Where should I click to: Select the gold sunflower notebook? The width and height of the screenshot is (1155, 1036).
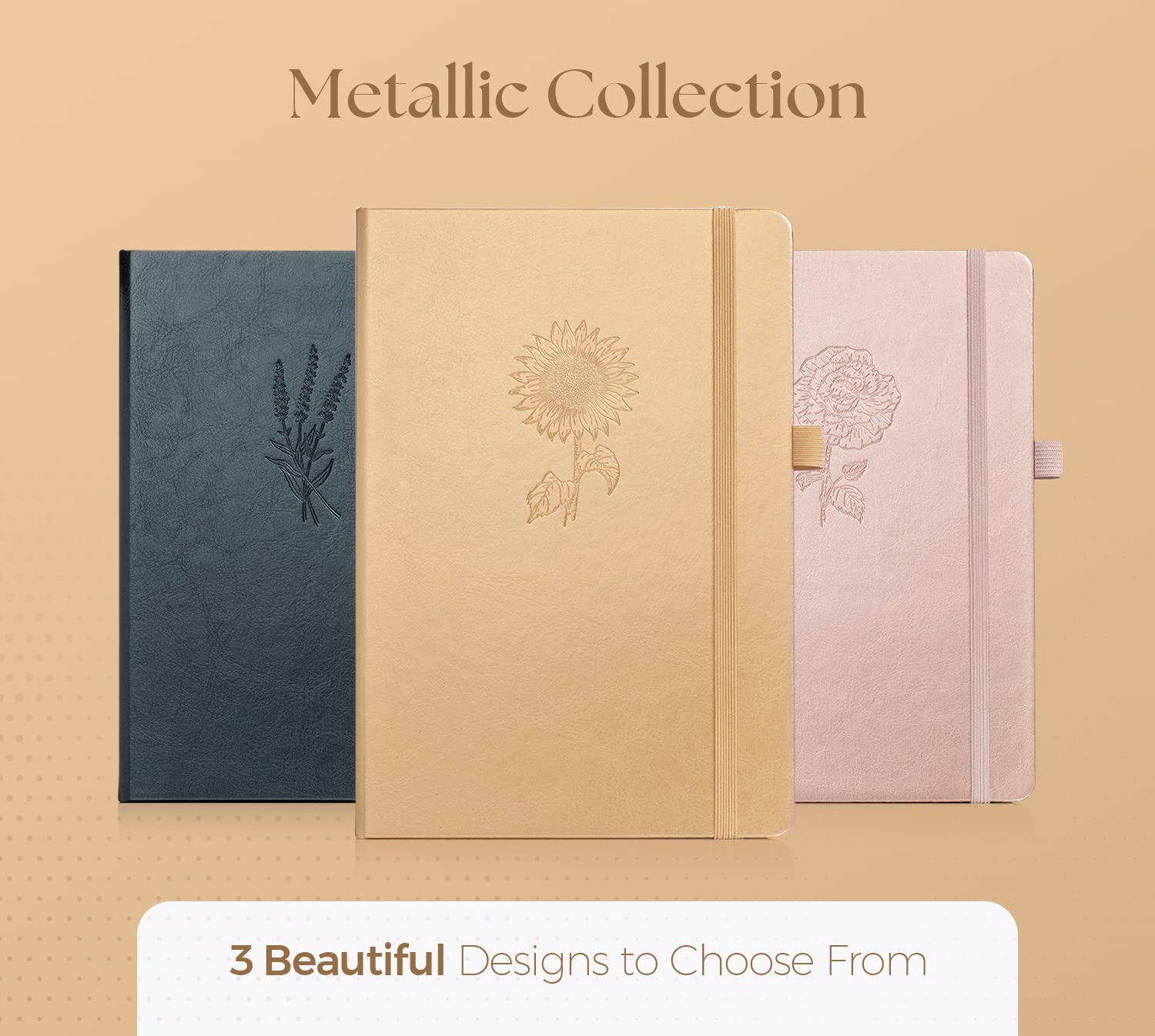[x=574, y=523]
